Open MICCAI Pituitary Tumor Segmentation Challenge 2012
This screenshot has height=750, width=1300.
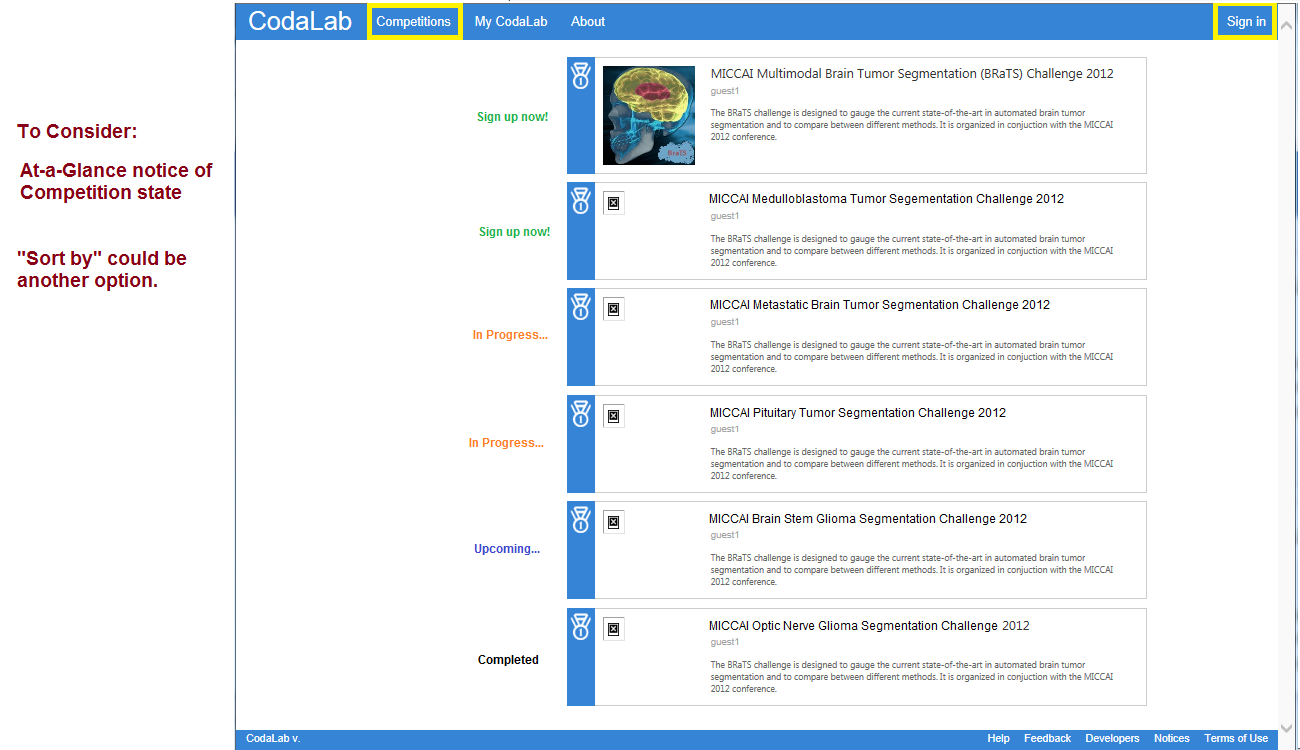click(x=858, y=413)
